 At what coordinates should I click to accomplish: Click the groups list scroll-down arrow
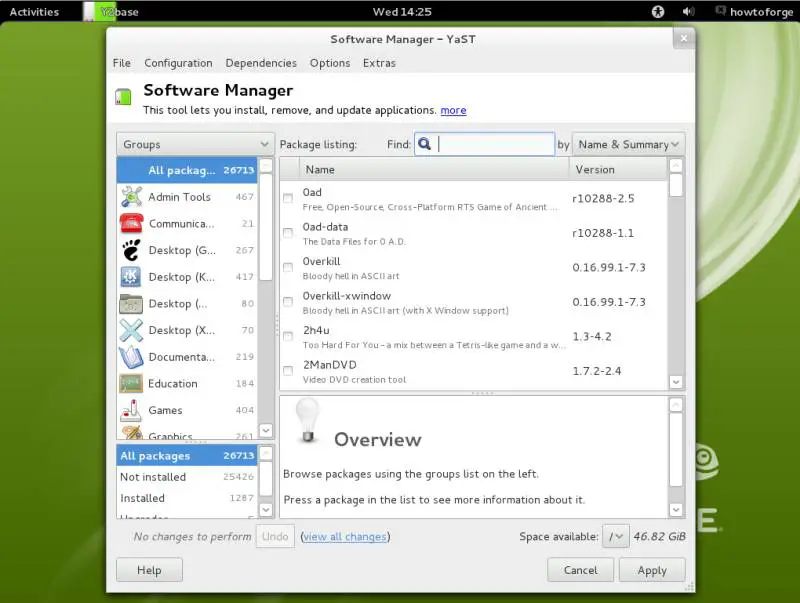tap(266, 431)
